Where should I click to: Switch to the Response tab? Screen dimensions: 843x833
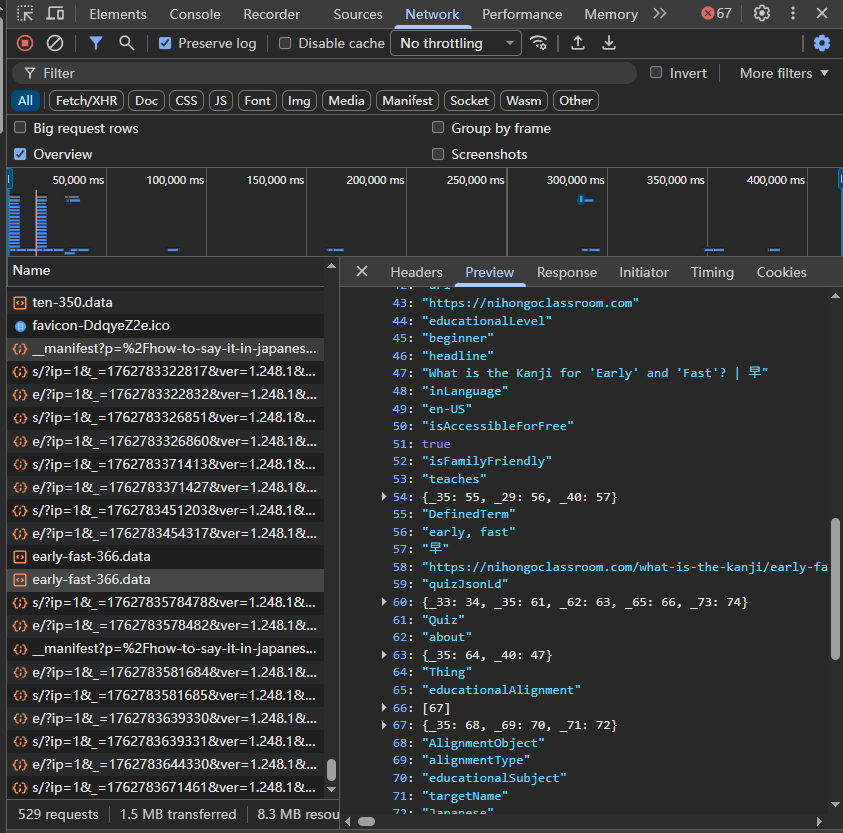pyautogui.click(x=566, y=272)
